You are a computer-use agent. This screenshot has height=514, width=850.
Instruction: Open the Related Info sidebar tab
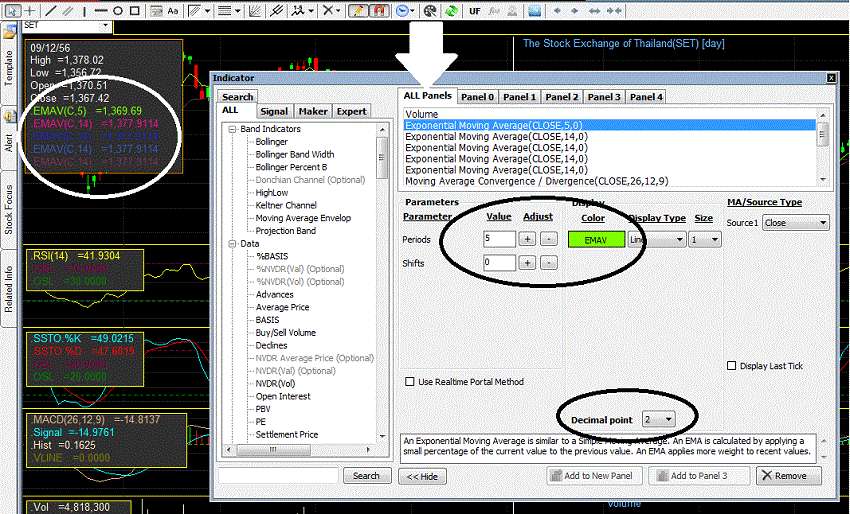(9, 289)
